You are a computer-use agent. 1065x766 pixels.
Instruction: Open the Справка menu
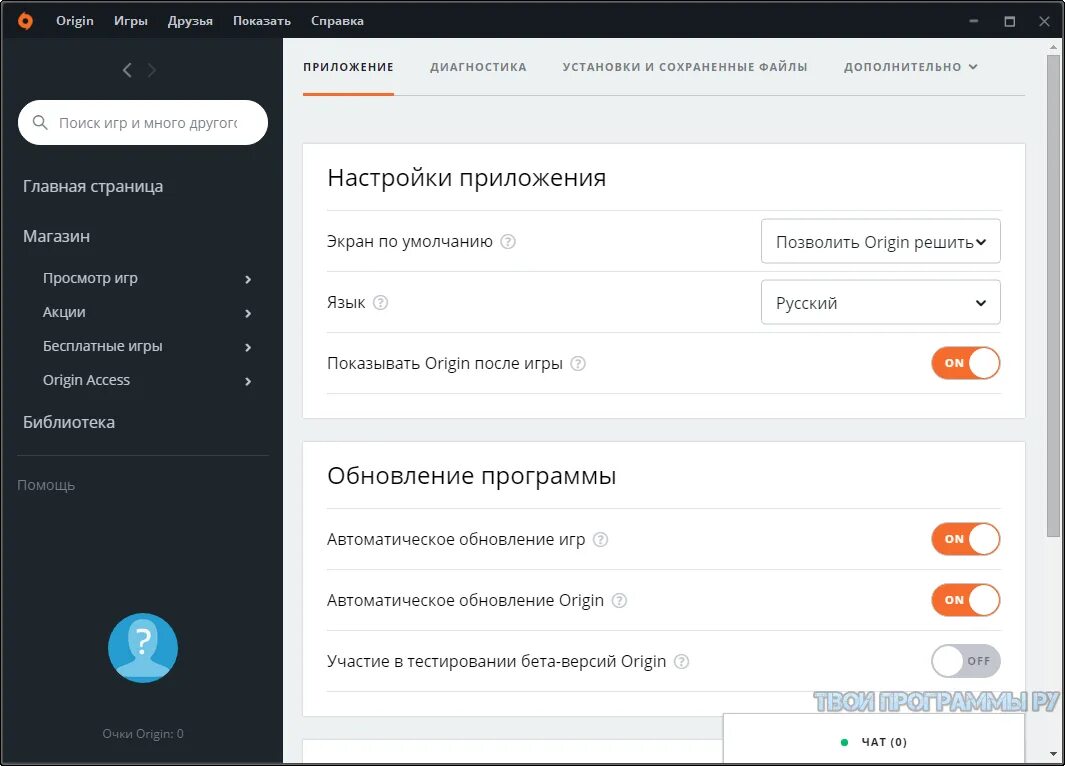(337, 21)
